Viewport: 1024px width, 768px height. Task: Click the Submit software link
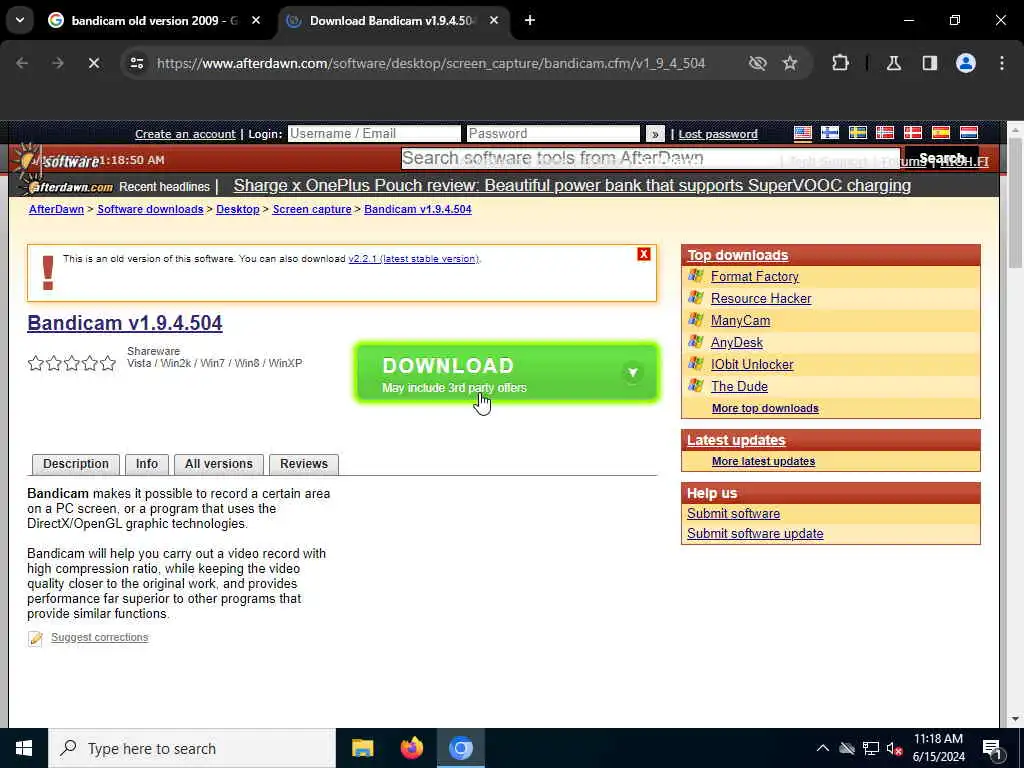733,514
